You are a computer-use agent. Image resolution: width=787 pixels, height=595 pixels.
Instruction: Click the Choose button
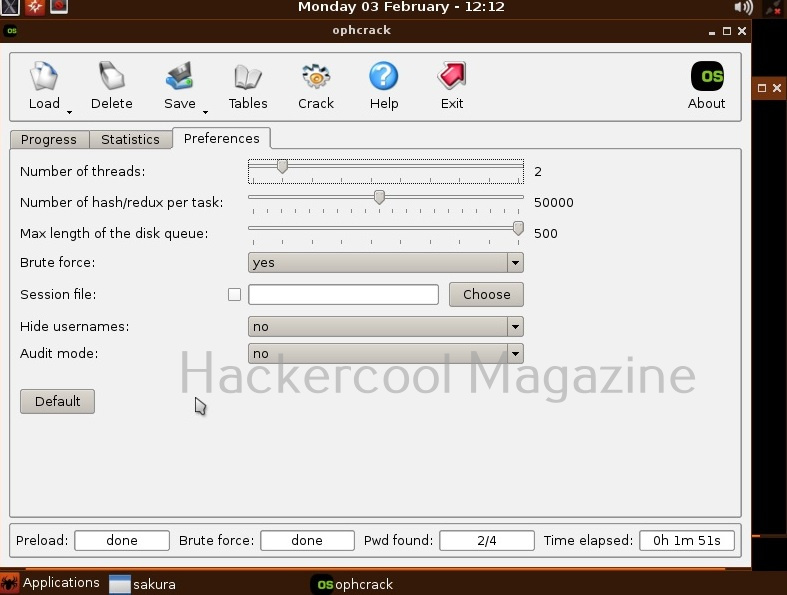point(486,294)
